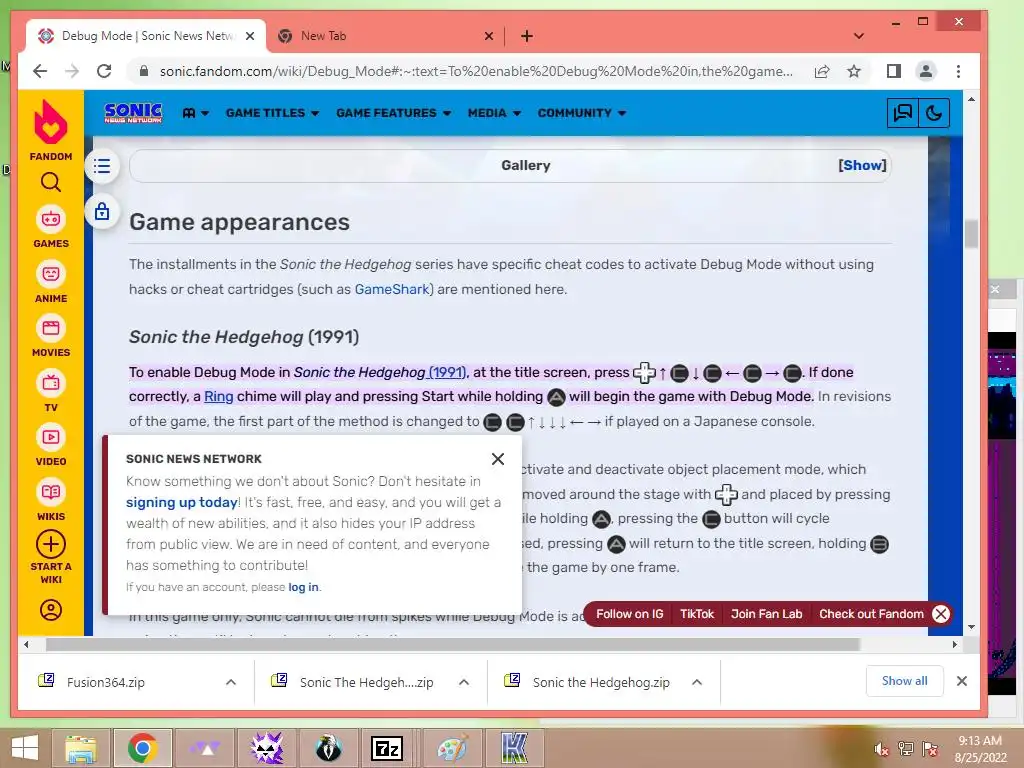1024x768 pixels.
Task: Open the Paint palette taskbar icon
Action: (452, 748)
